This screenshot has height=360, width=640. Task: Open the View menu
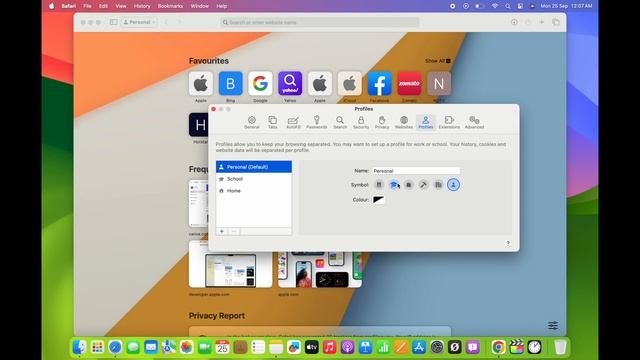coord(121,6)
